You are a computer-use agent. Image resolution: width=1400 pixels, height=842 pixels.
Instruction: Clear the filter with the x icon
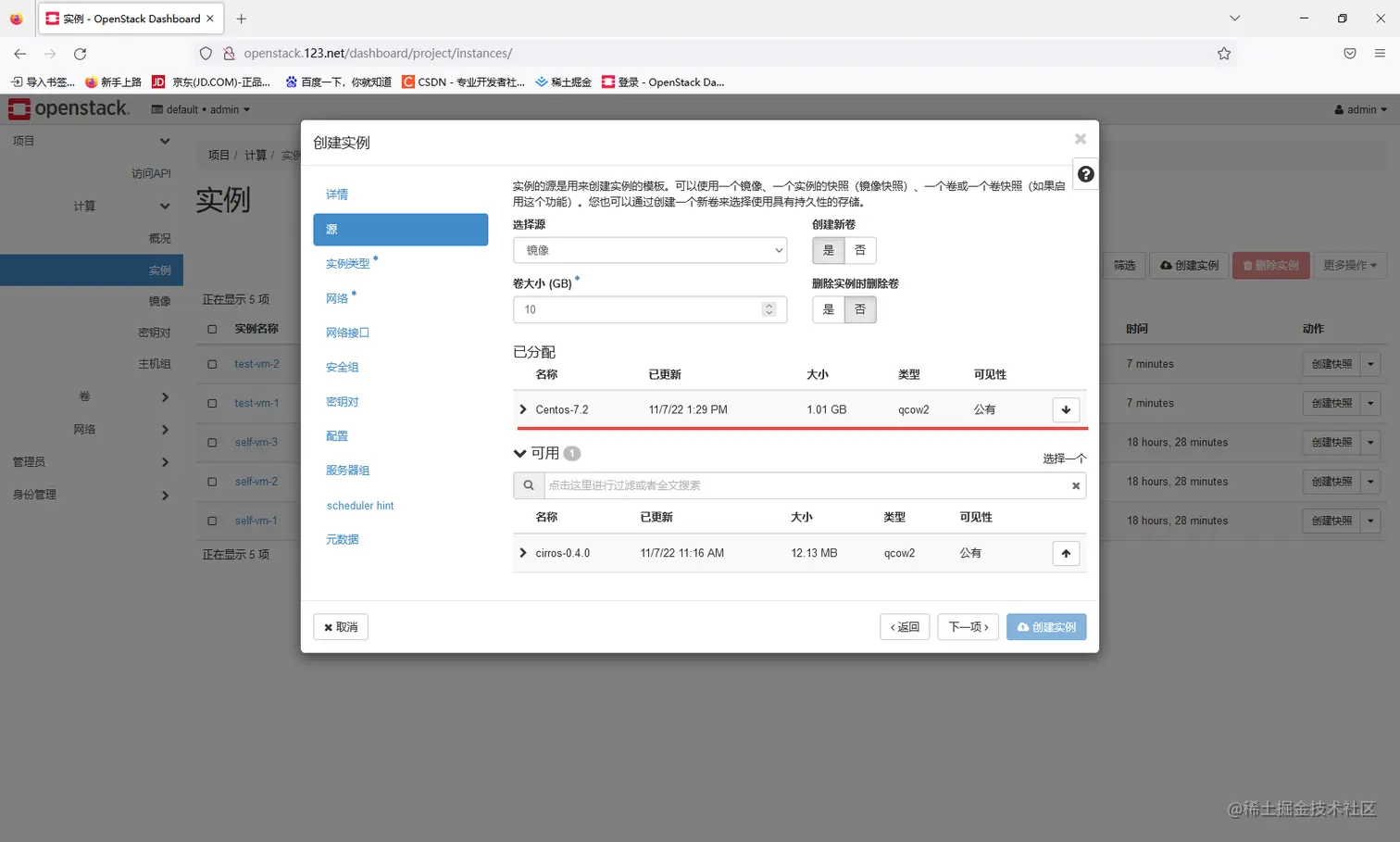(x=1076, y=485)
